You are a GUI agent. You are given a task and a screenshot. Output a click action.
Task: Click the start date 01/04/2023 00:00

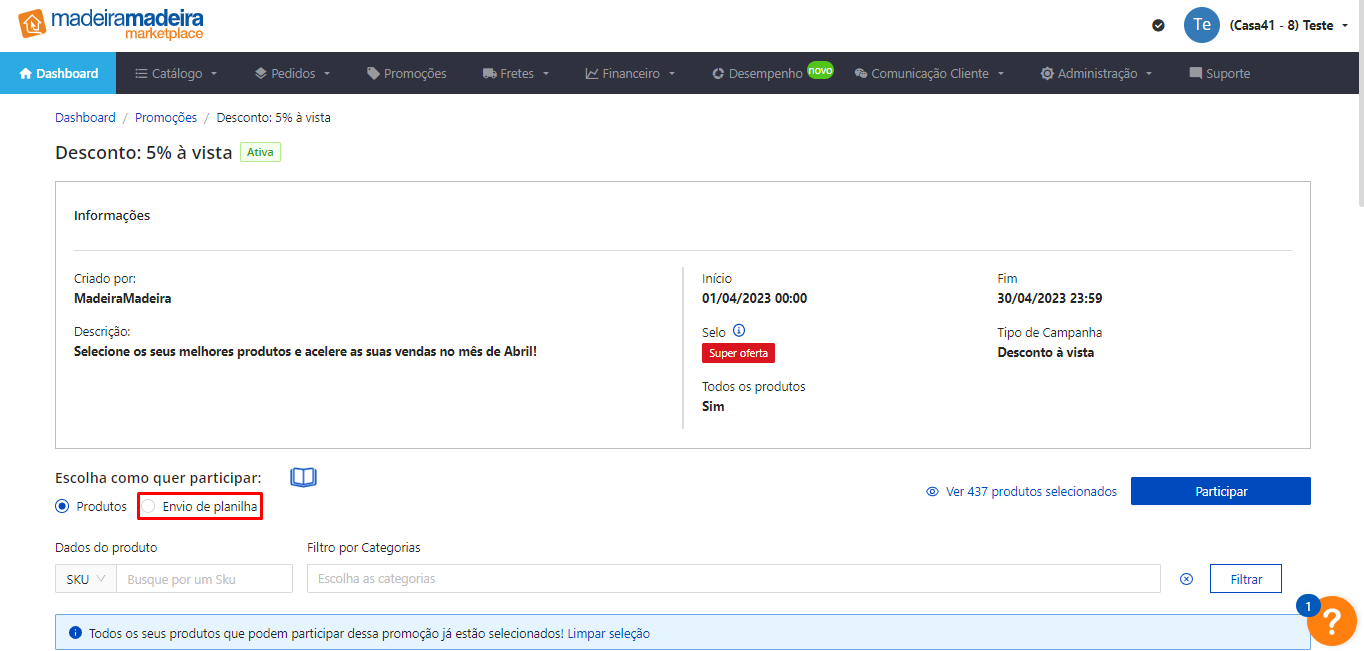pos(755,298)
